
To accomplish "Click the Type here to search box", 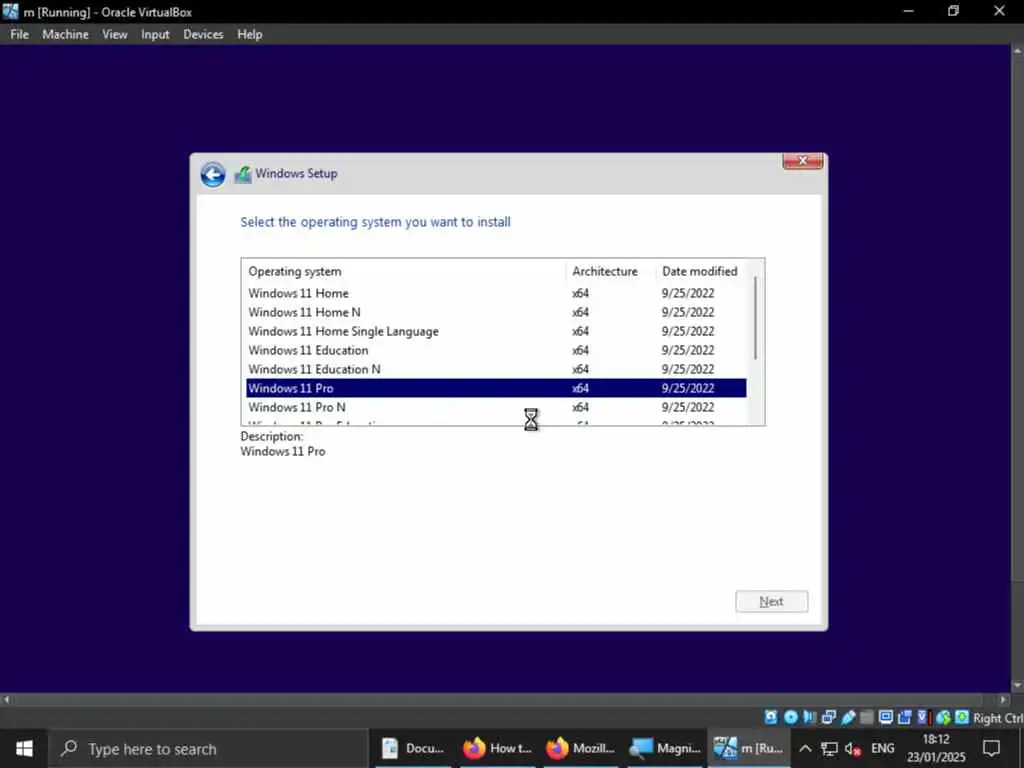I will [x=209, y=748].
